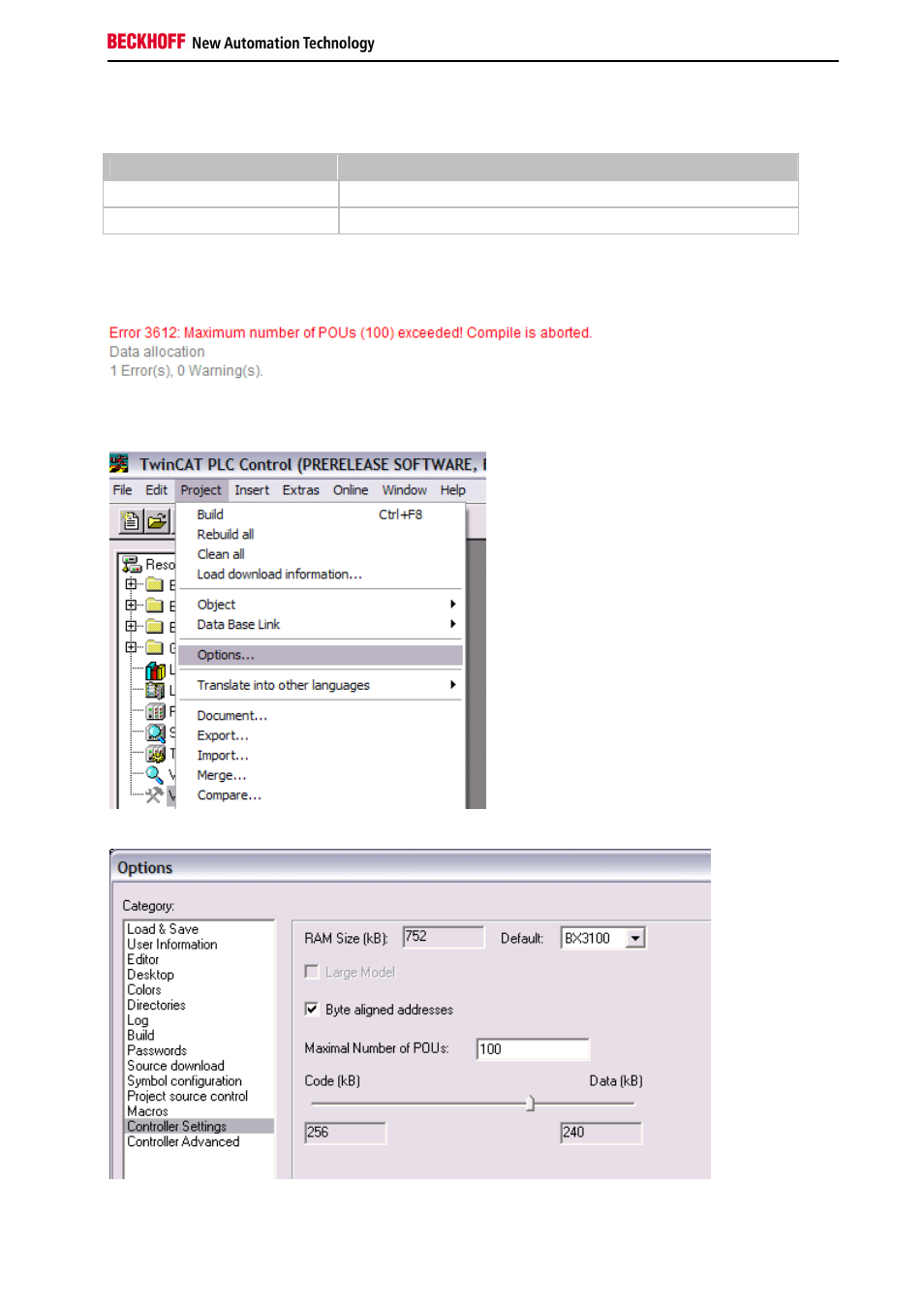Select the Controller Settings category

click(199, 1126)
